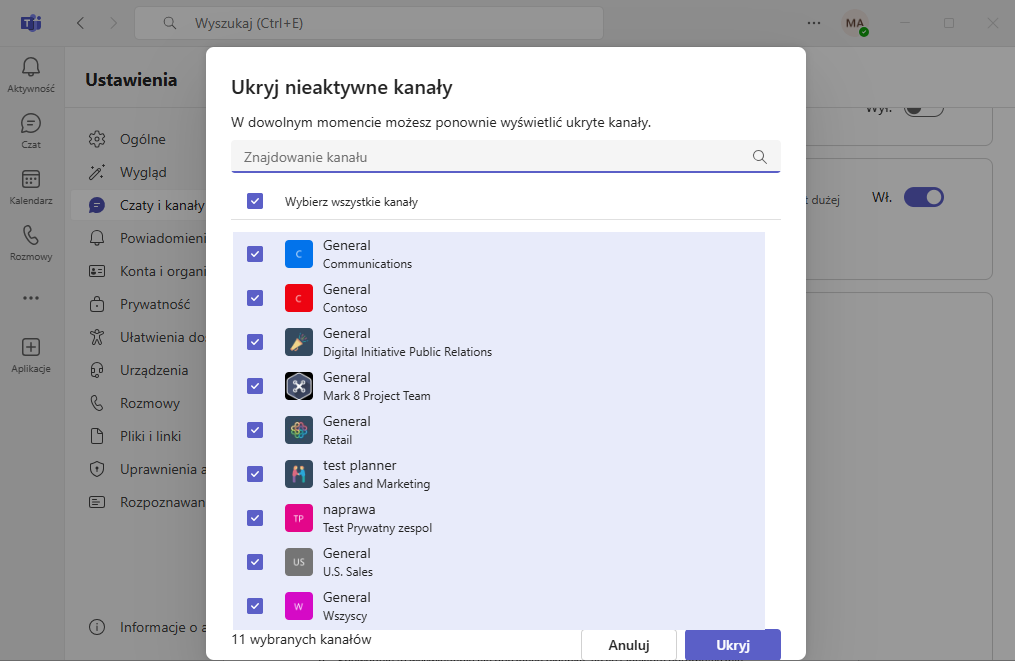Click the Retail team icon
Image resolution: width=1015 pixels, height=661 pixels.
tap(298, 431)
